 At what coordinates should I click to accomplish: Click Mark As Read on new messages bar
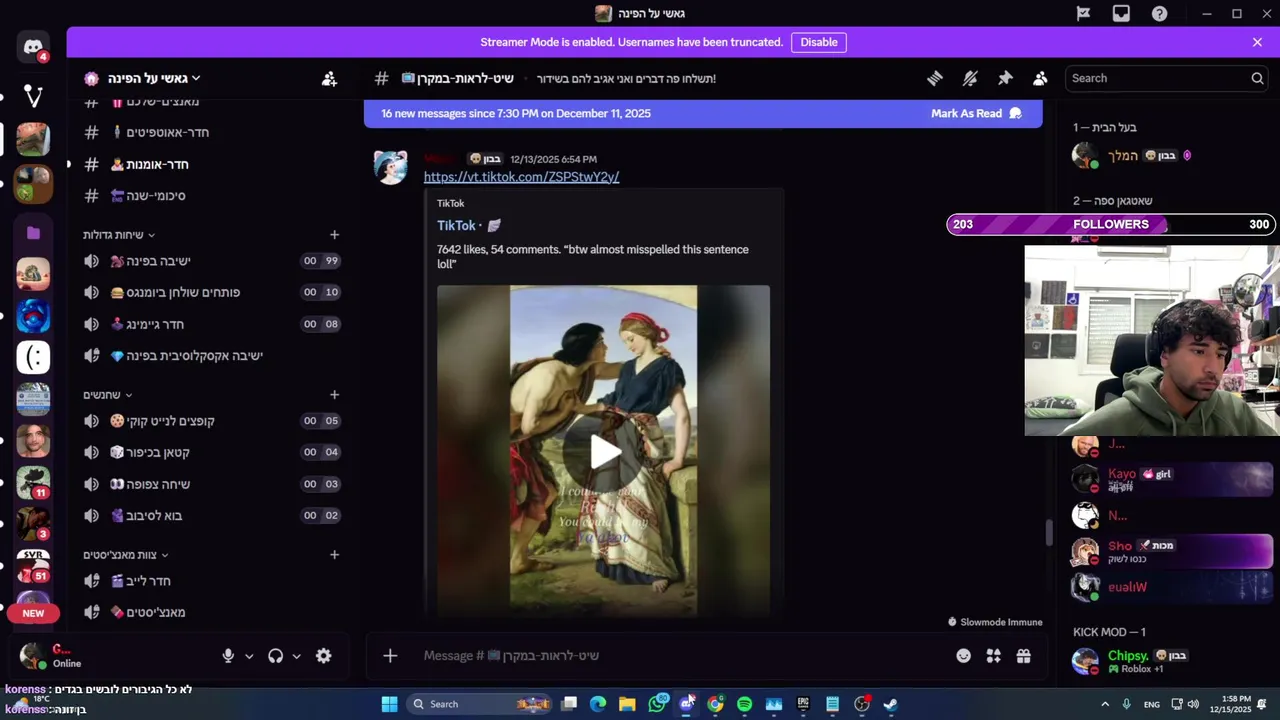click(x=976, y=113)
